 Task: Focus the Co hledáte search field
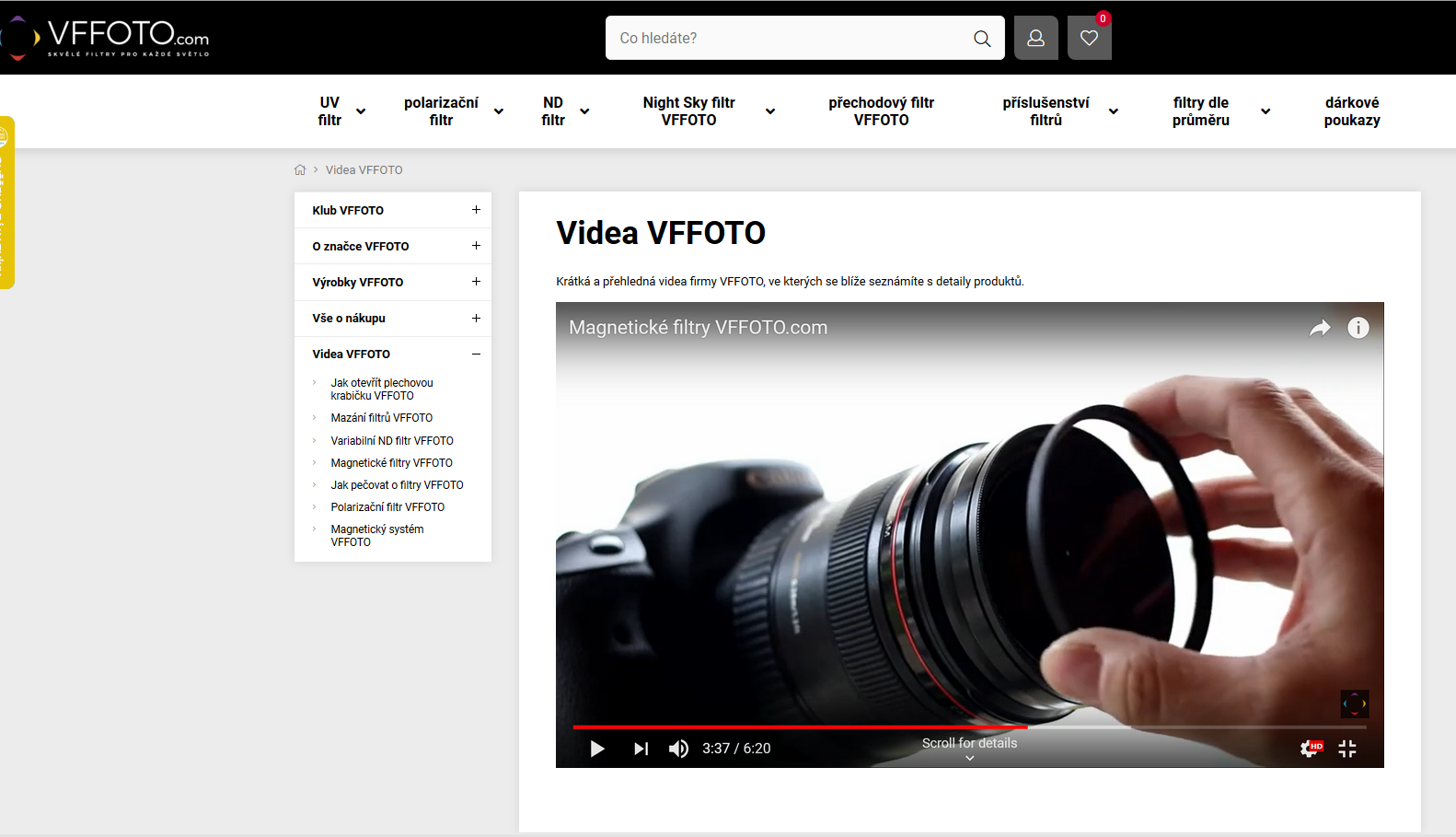(792, 38)
